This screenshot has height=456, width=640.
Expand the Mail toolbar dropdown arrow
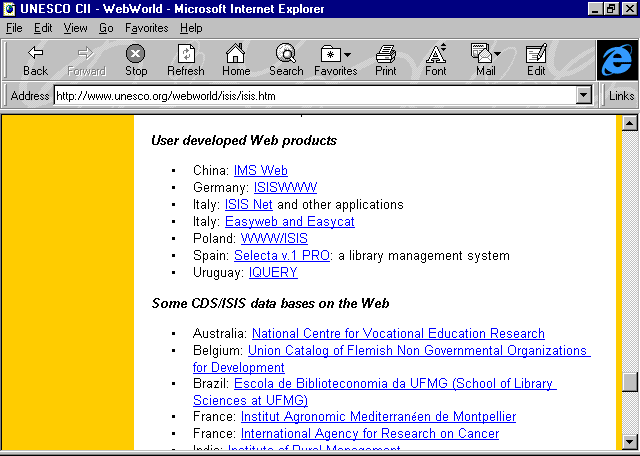[x=498, y=55]
